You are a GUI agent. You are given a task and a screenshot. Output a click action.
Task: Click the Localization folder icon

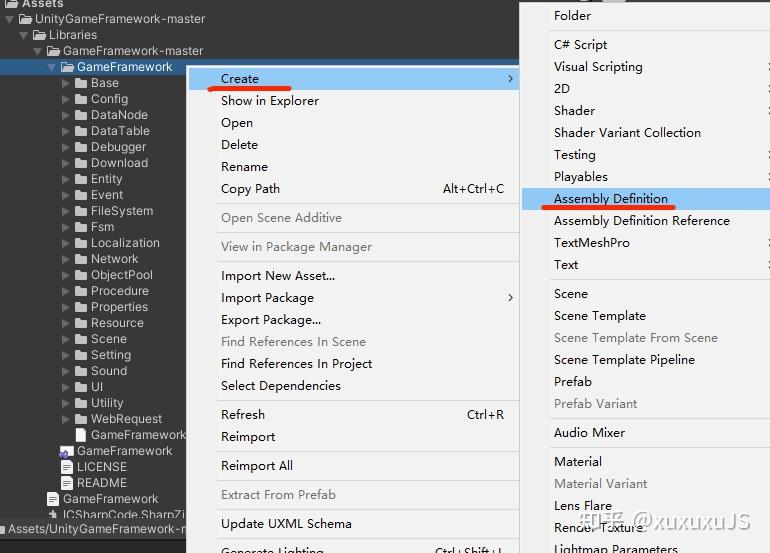pos(81,243)
